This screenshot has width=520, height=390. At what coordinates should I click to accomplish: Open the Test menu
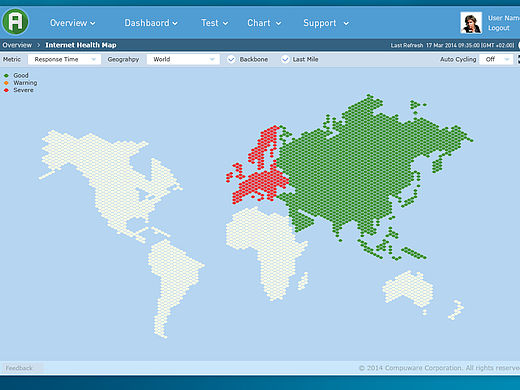[x=214, y=23]
